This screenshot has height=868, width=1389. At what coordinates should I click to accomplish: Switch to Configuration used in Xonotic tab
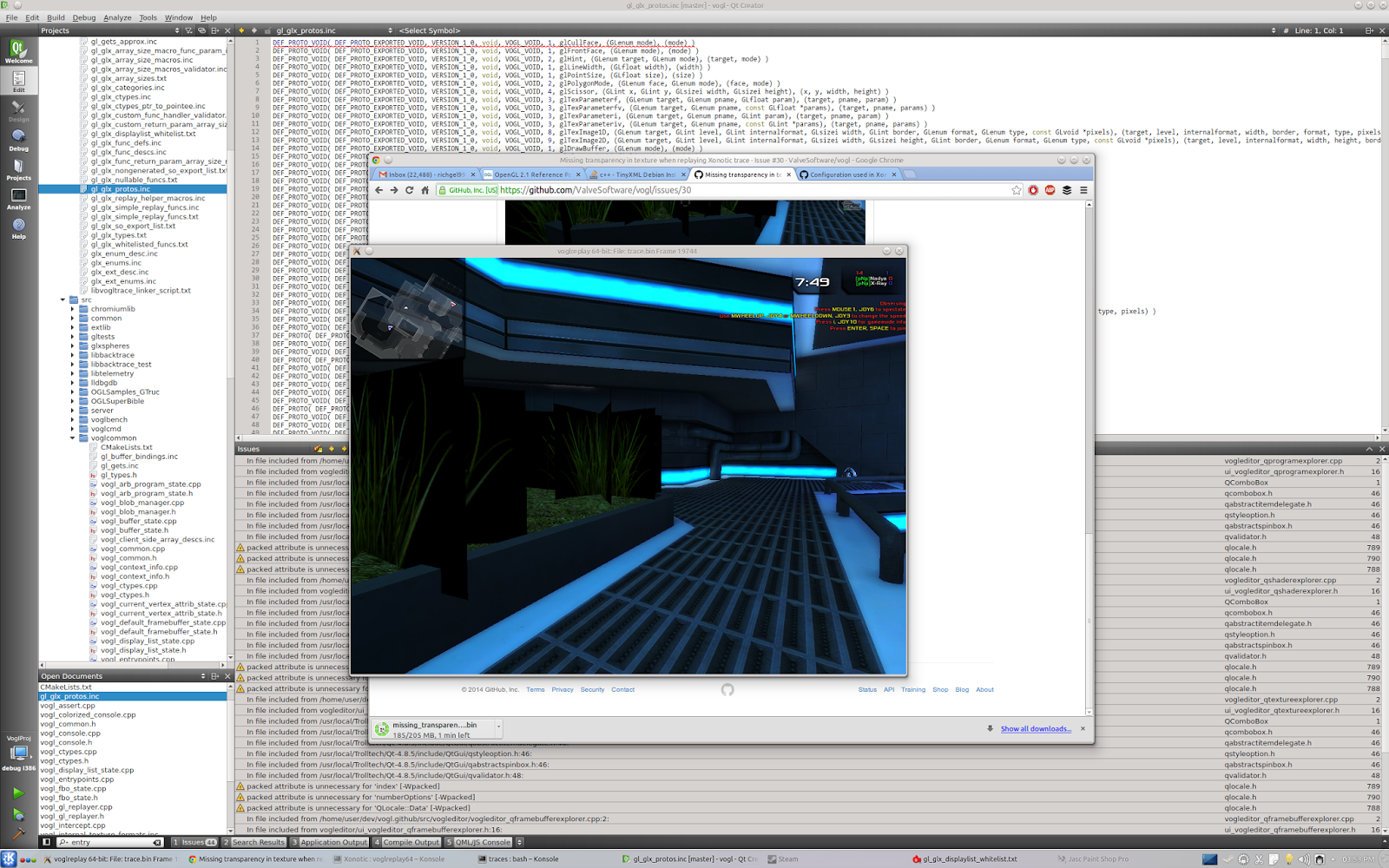click(847, 174)
